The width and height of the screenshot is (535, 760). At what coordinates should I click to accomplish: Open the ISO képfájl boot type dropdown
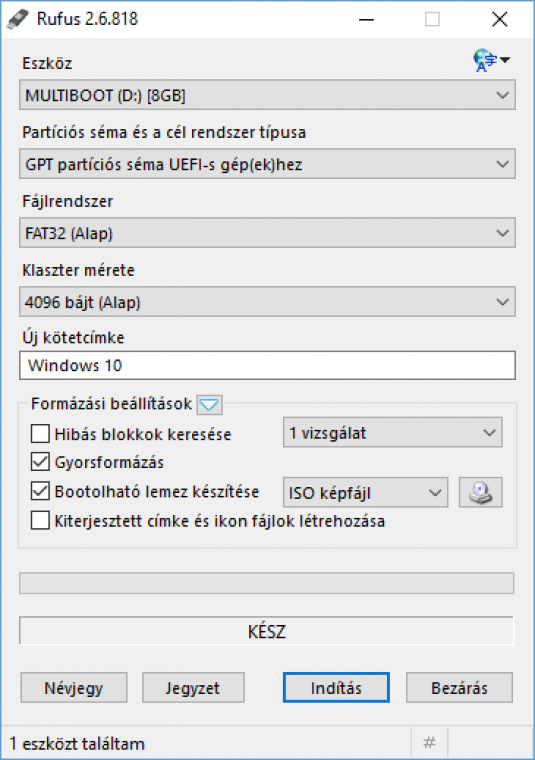point(365,492)
